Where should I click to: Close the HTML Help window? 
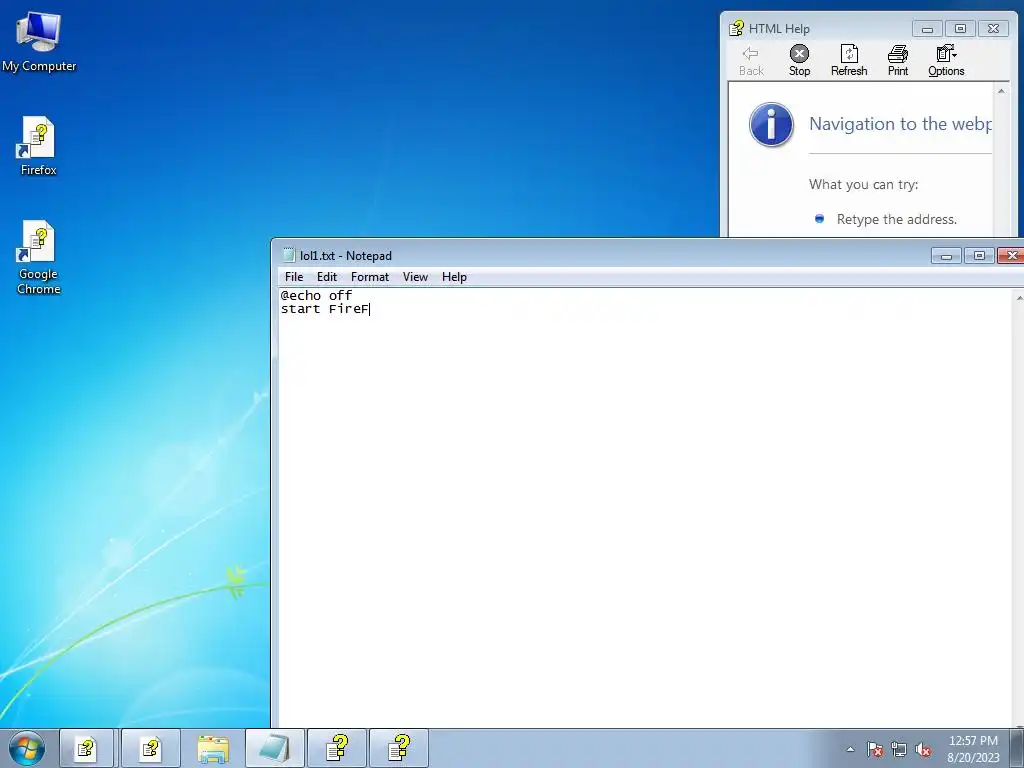tap(993, 29)
